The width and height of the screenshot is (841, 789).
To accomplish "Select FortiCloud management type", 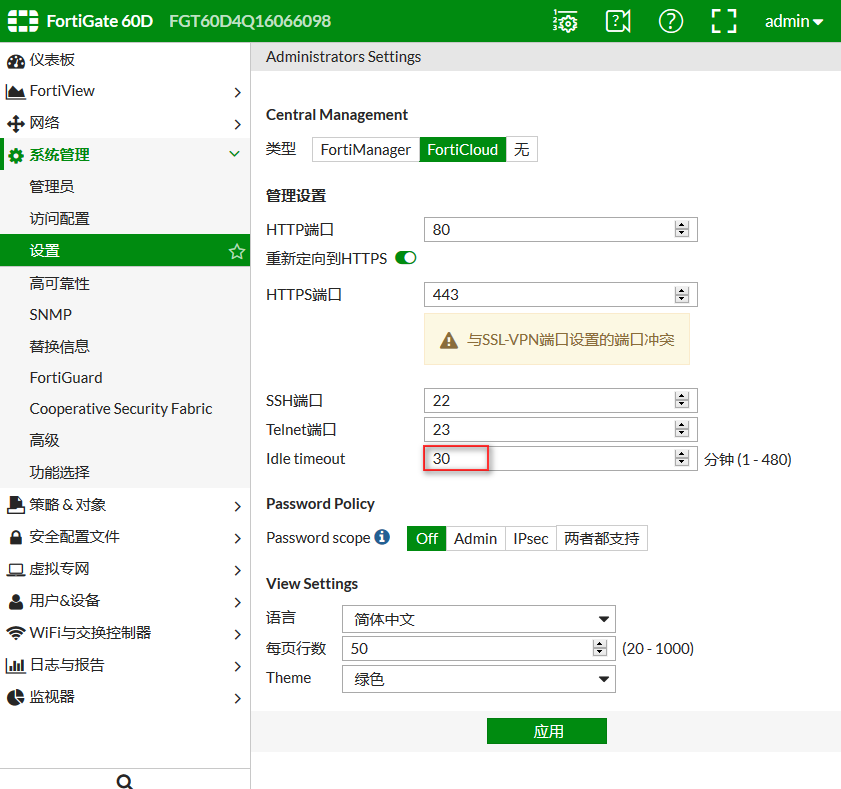I will point(462,150).
